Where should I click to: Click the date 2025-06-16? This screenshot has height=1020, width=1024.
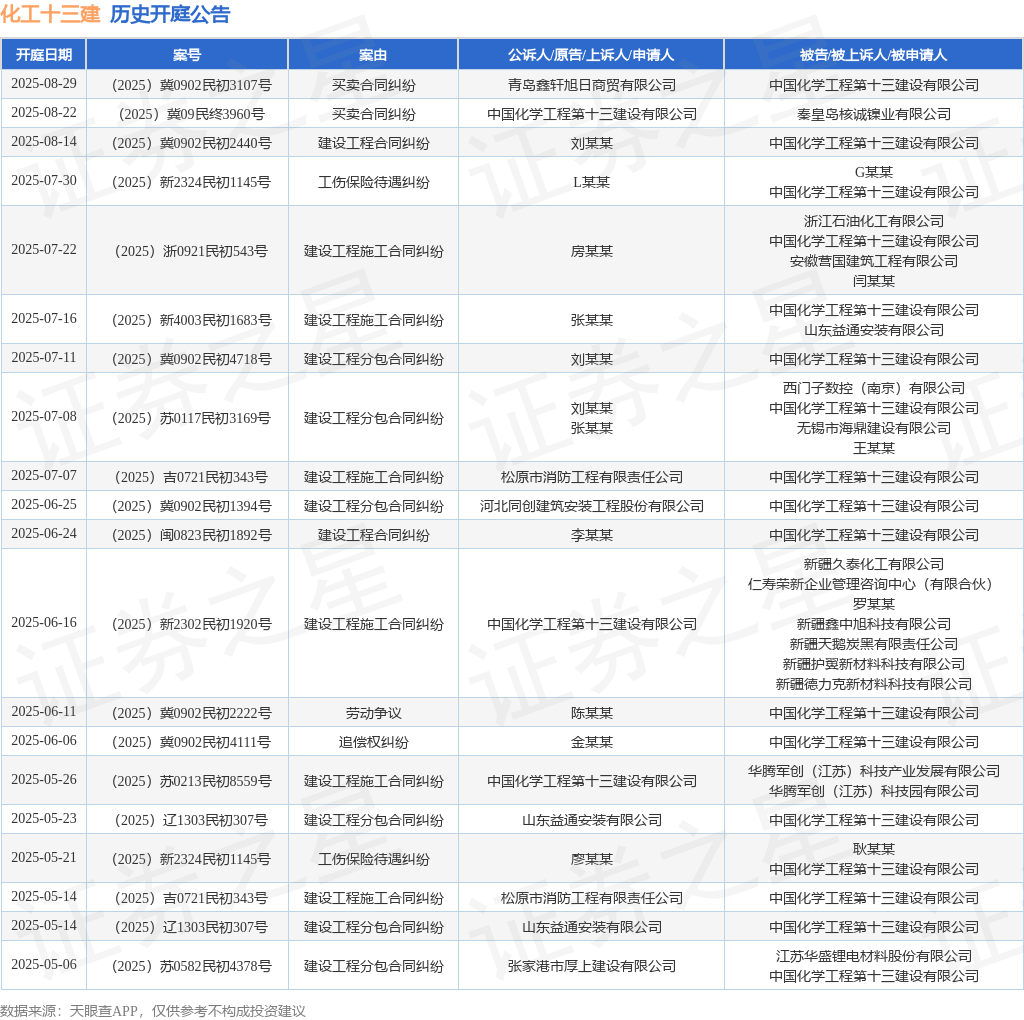44,622
